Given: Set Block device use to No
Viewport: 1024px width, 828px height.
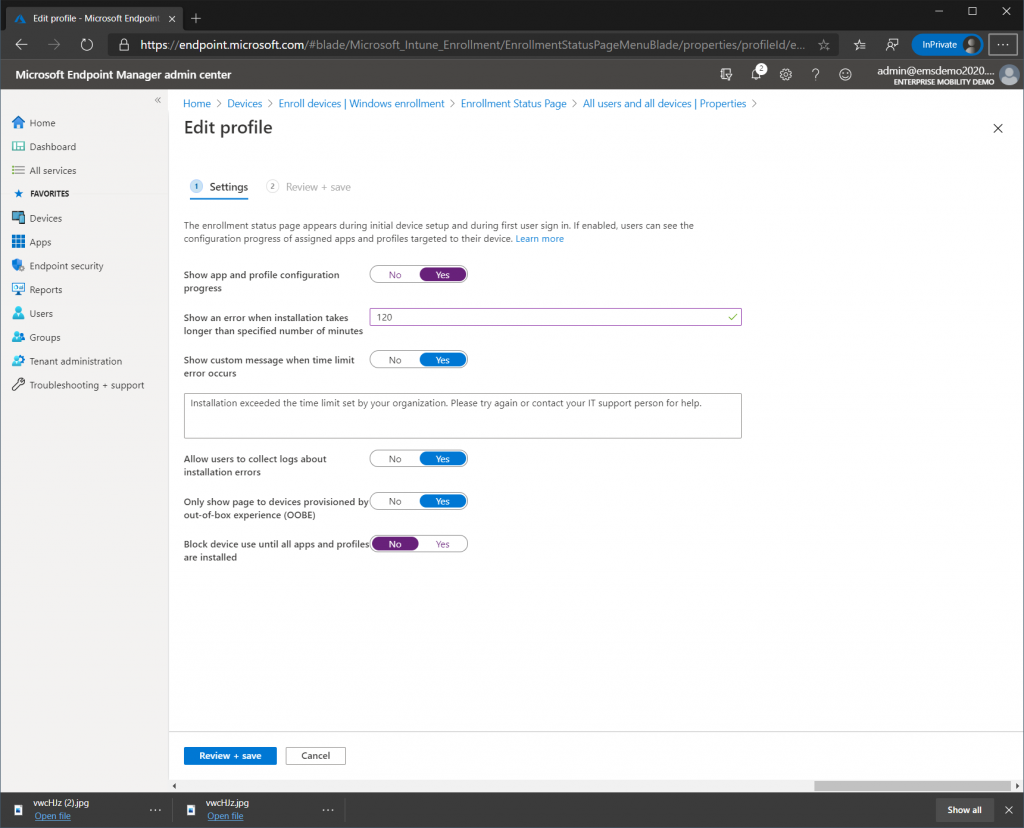Looking at the screenshot, I should pyautogui.click(x=395, y=544).
